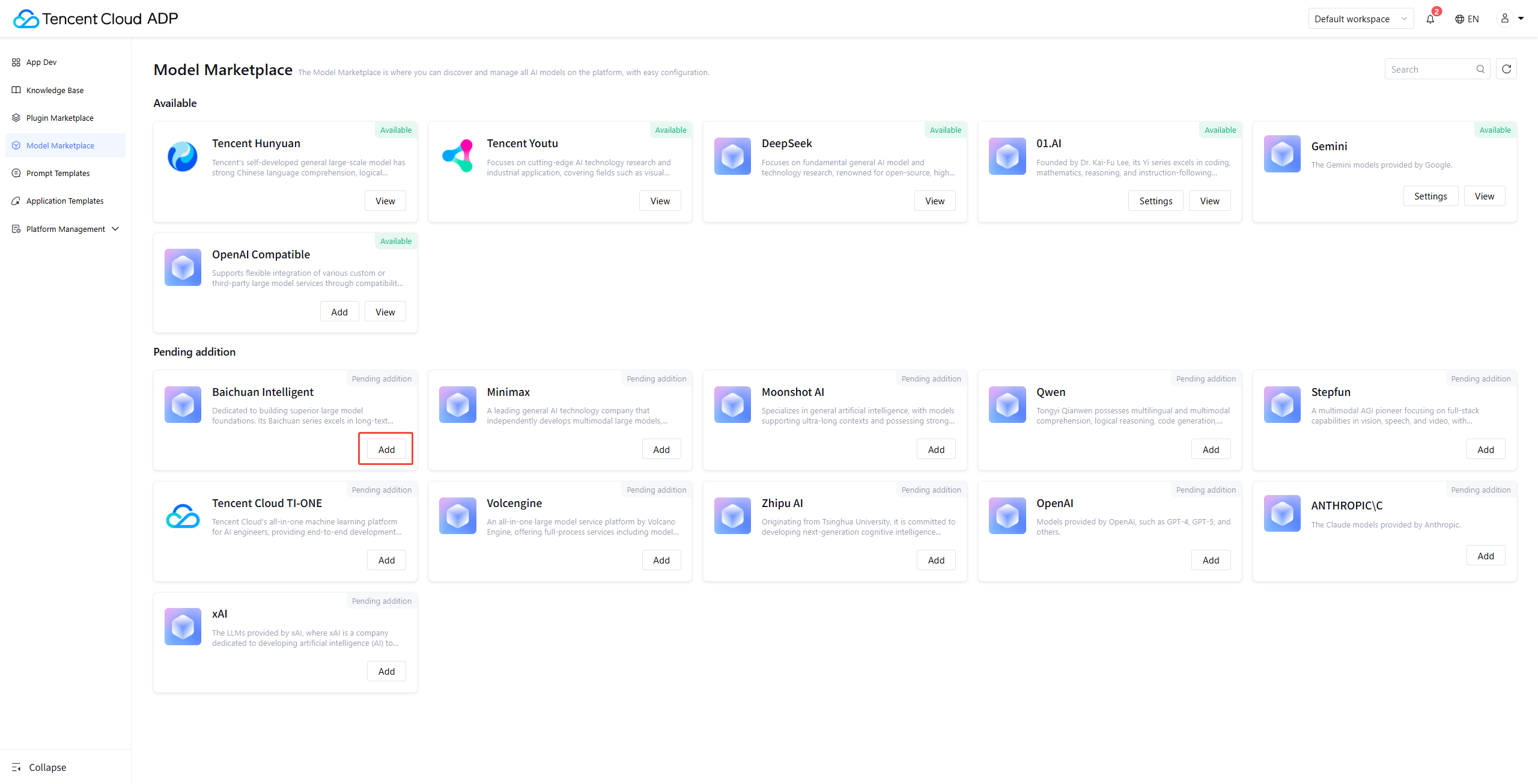This screenshot has width=1538, height=784.
Task: Click the Tencent Hunyuan model icon
Action: coord(183,156)
